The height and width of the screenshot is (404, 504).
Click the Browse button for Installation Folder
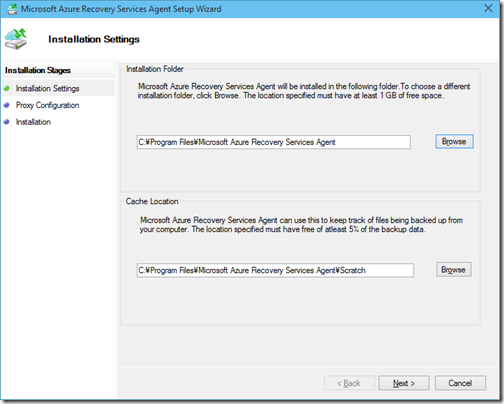tap(454, 142)
